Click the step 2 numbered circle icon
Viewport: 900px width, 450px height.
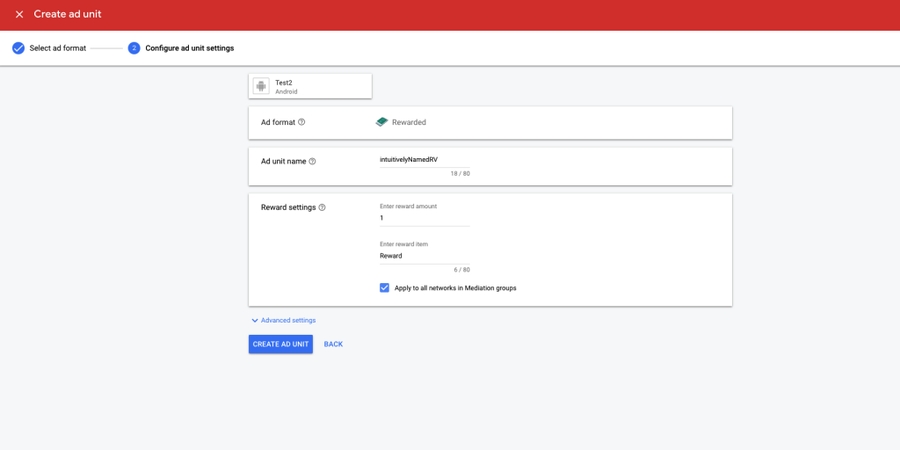coord(134,48)
